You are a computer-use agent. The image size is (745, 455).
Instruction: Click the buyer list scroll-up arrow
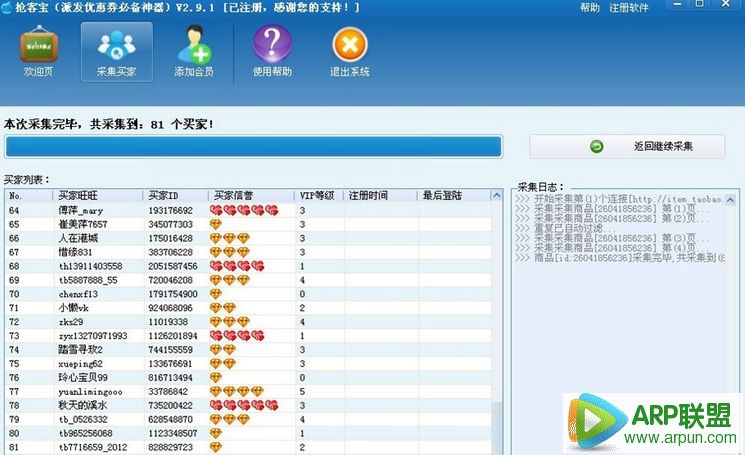(497, 195)
